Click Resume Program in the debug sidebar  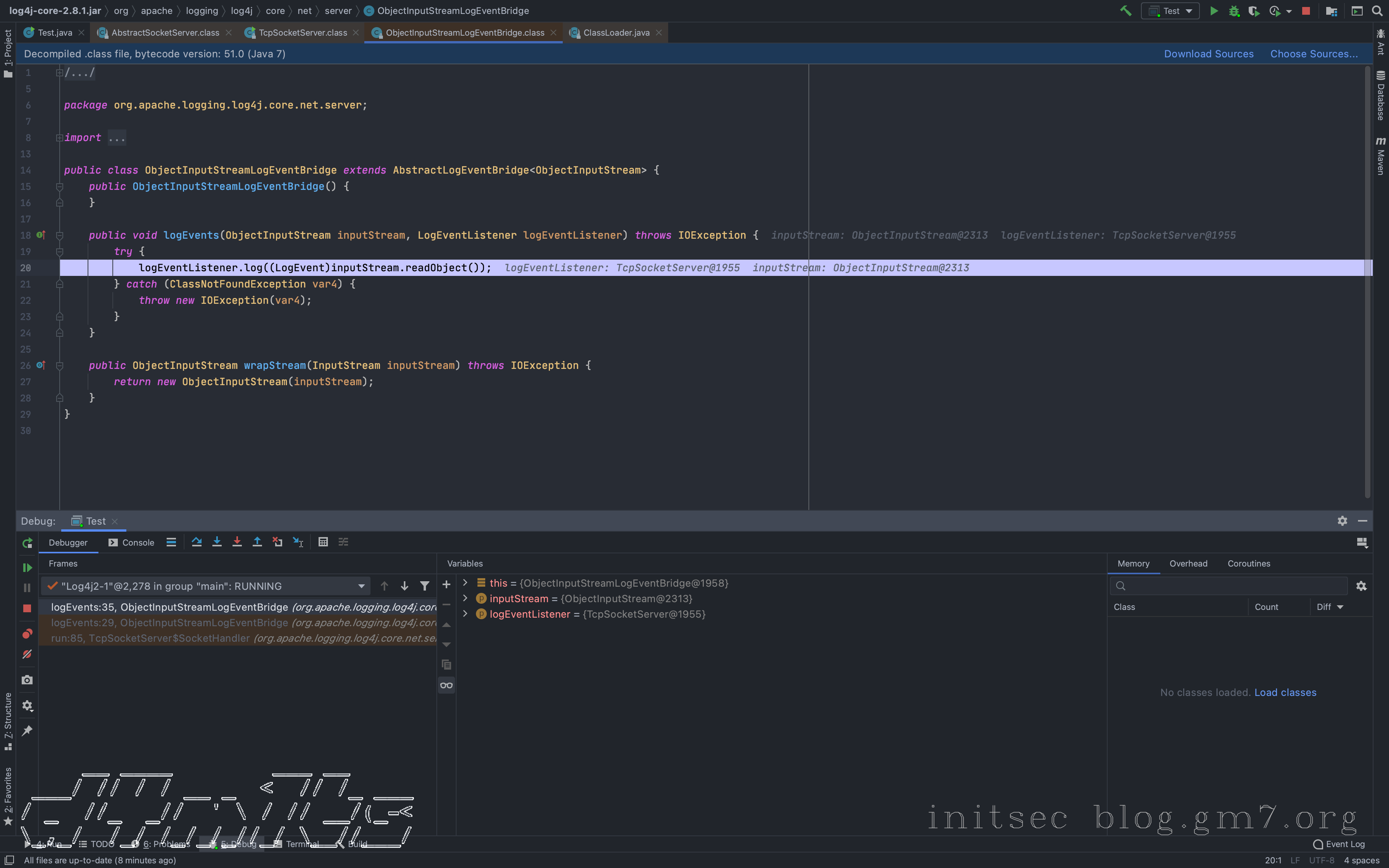click(x=27, y=567)
